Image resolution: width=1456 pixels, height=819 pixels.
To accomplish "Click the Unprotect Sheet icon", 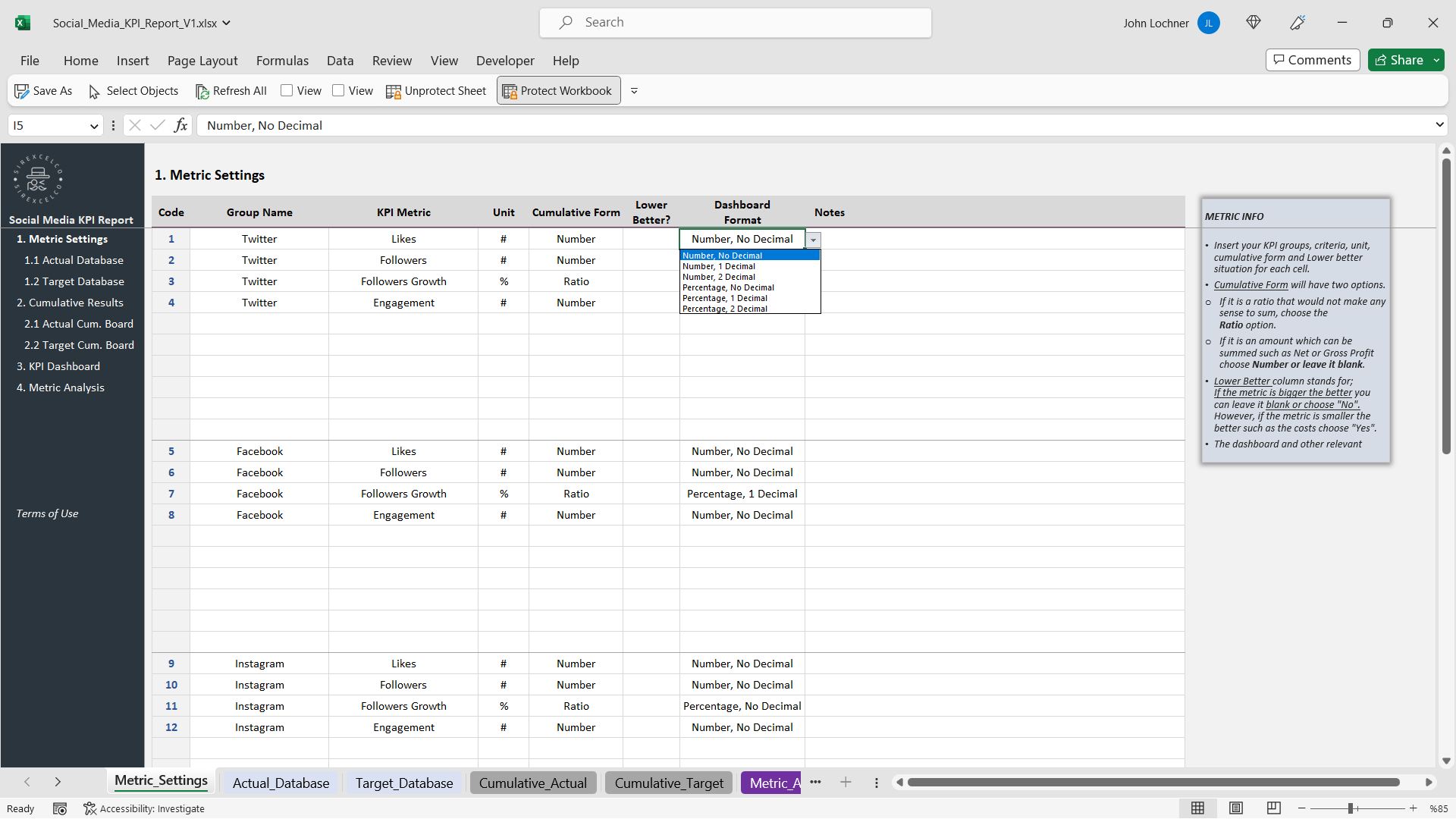I will [x=393, y=91].
